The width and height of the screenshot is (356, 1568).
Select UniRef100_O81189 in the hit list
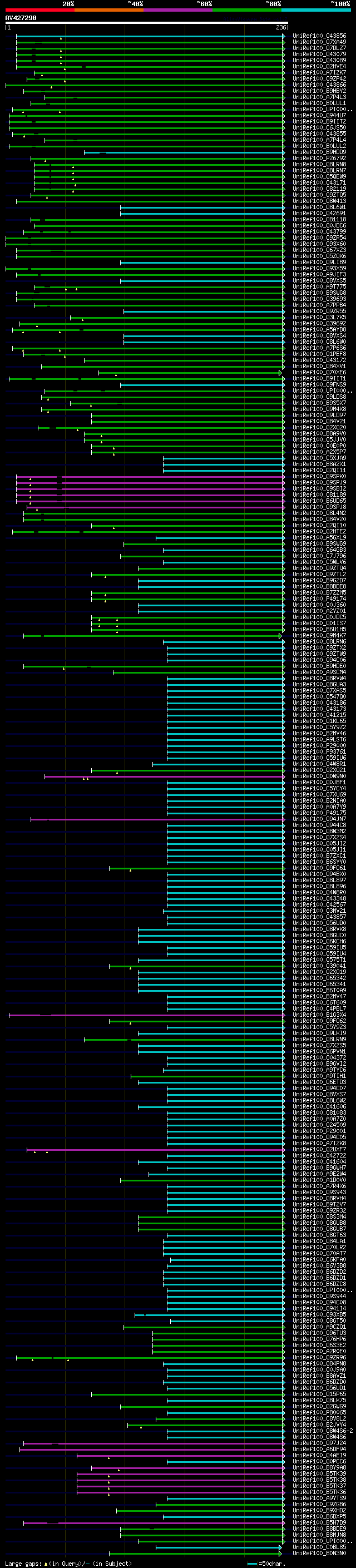319,495
